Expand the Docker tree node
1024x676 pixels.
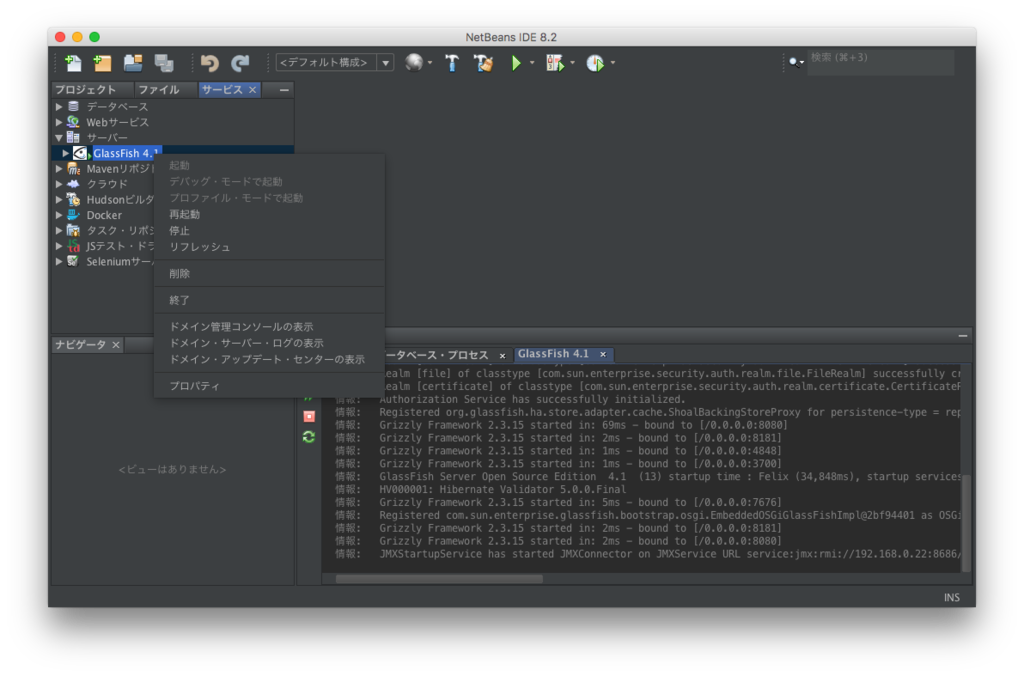coord(59,215)
